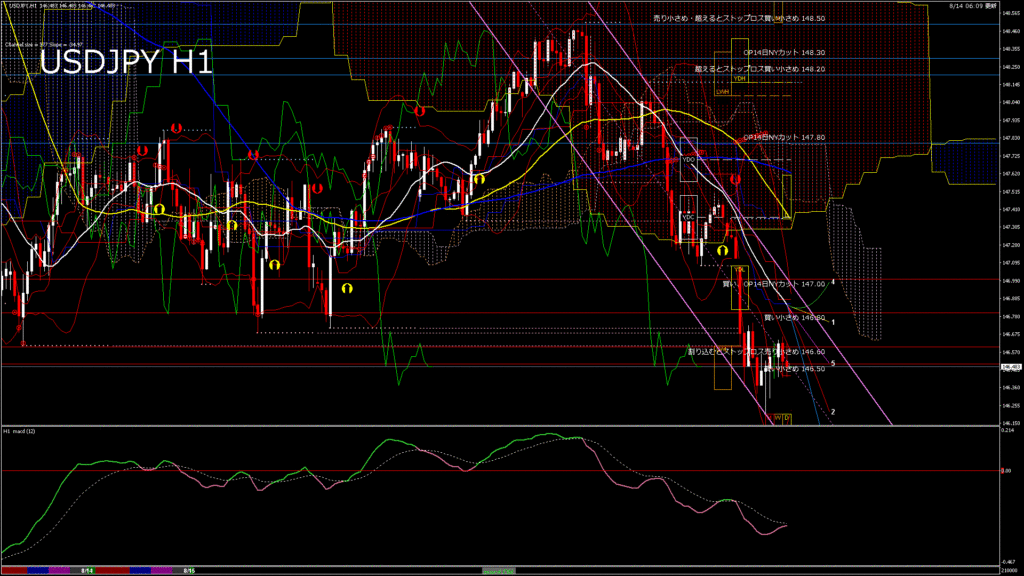Click the YDH box label
The image size is (1024, 576).
coord(739,77)
